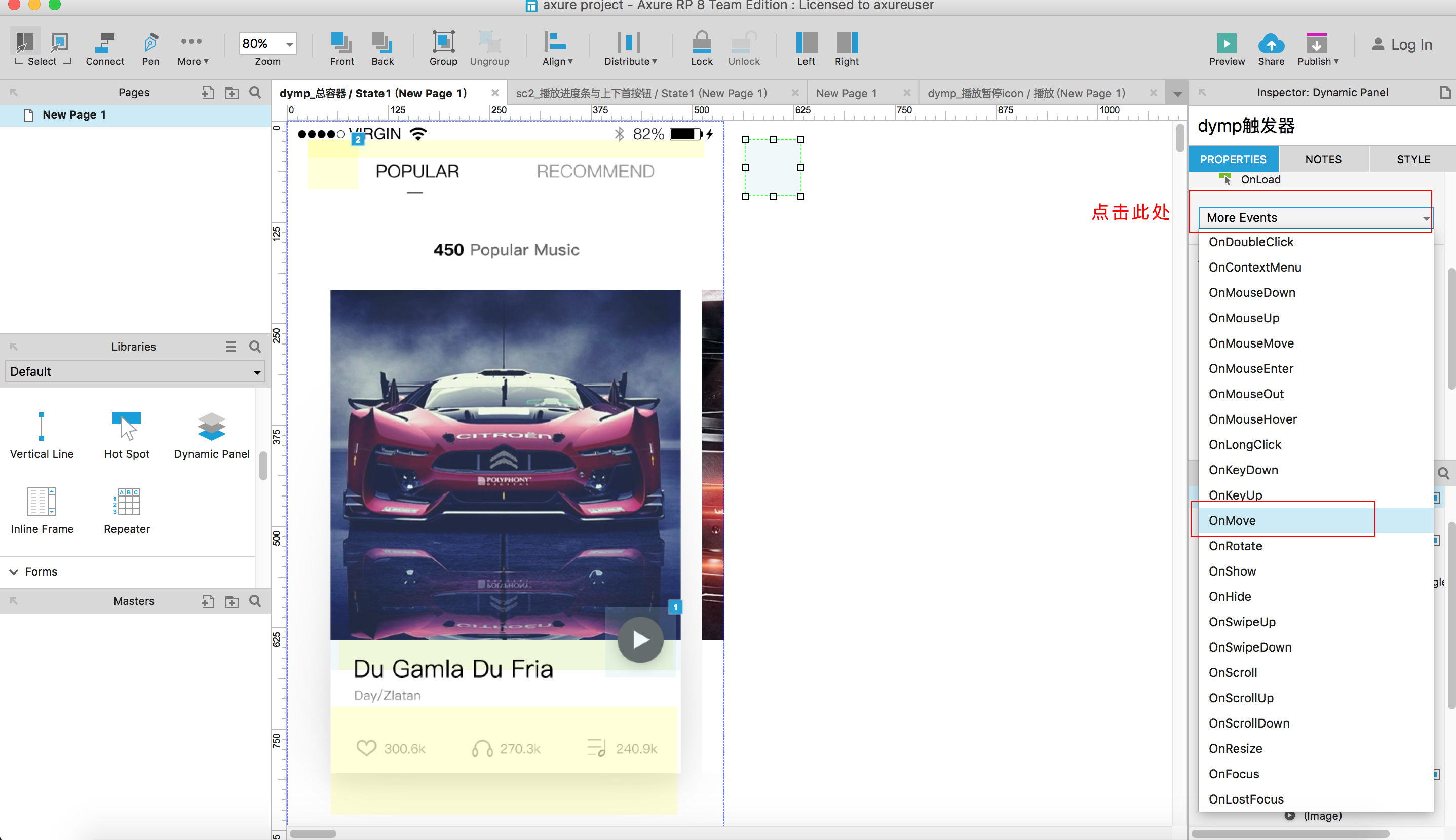1456x840 pixels.
Task: Launch Preview of prototype
Action: (1227, 49)
